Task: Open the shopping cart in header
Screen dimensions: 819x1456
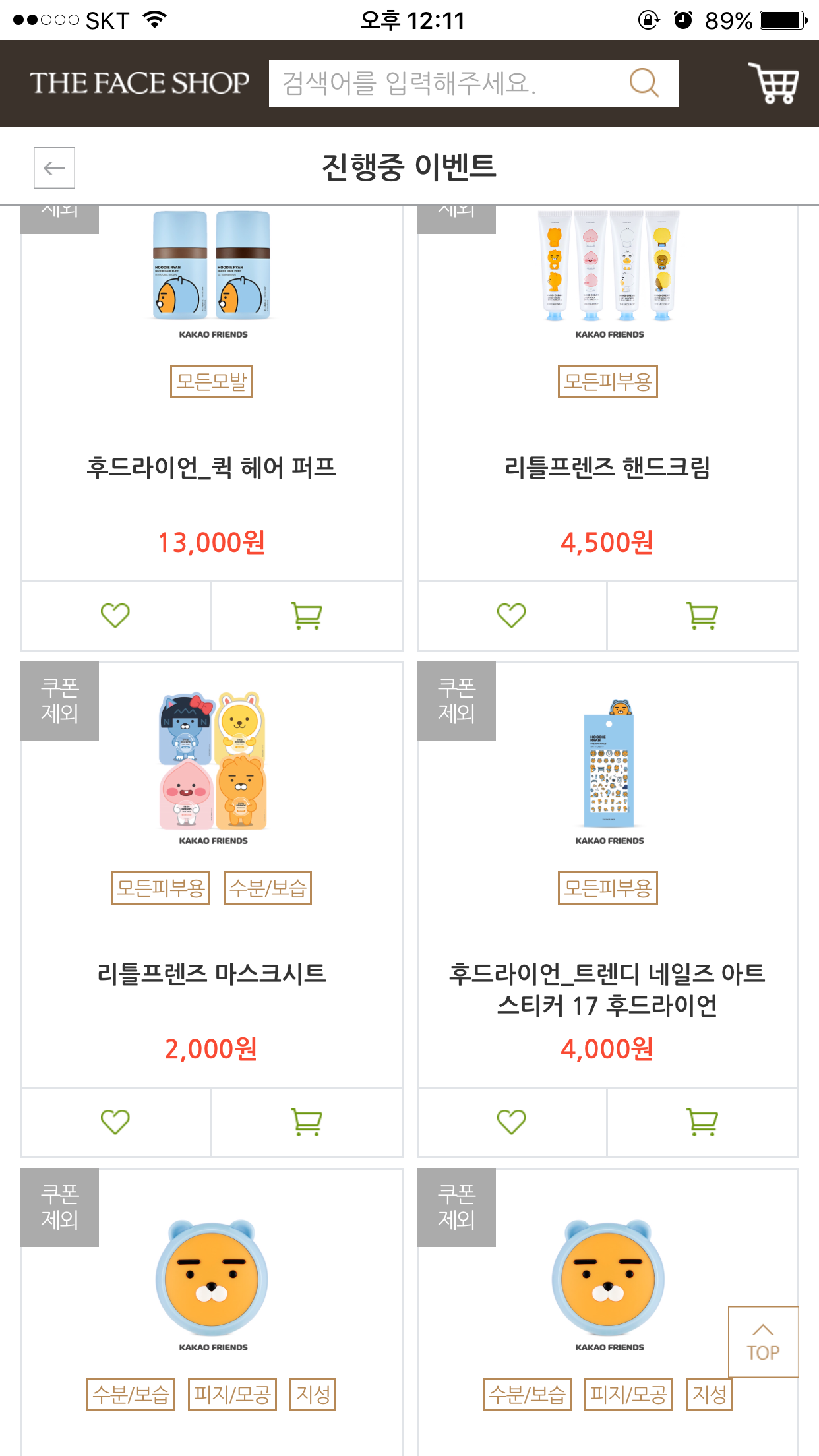Action: tap(773, 84)
